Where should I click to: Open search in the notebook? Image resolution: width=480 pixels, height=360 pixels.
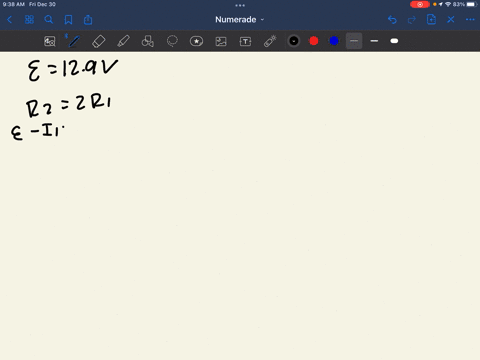coord(49,20)
